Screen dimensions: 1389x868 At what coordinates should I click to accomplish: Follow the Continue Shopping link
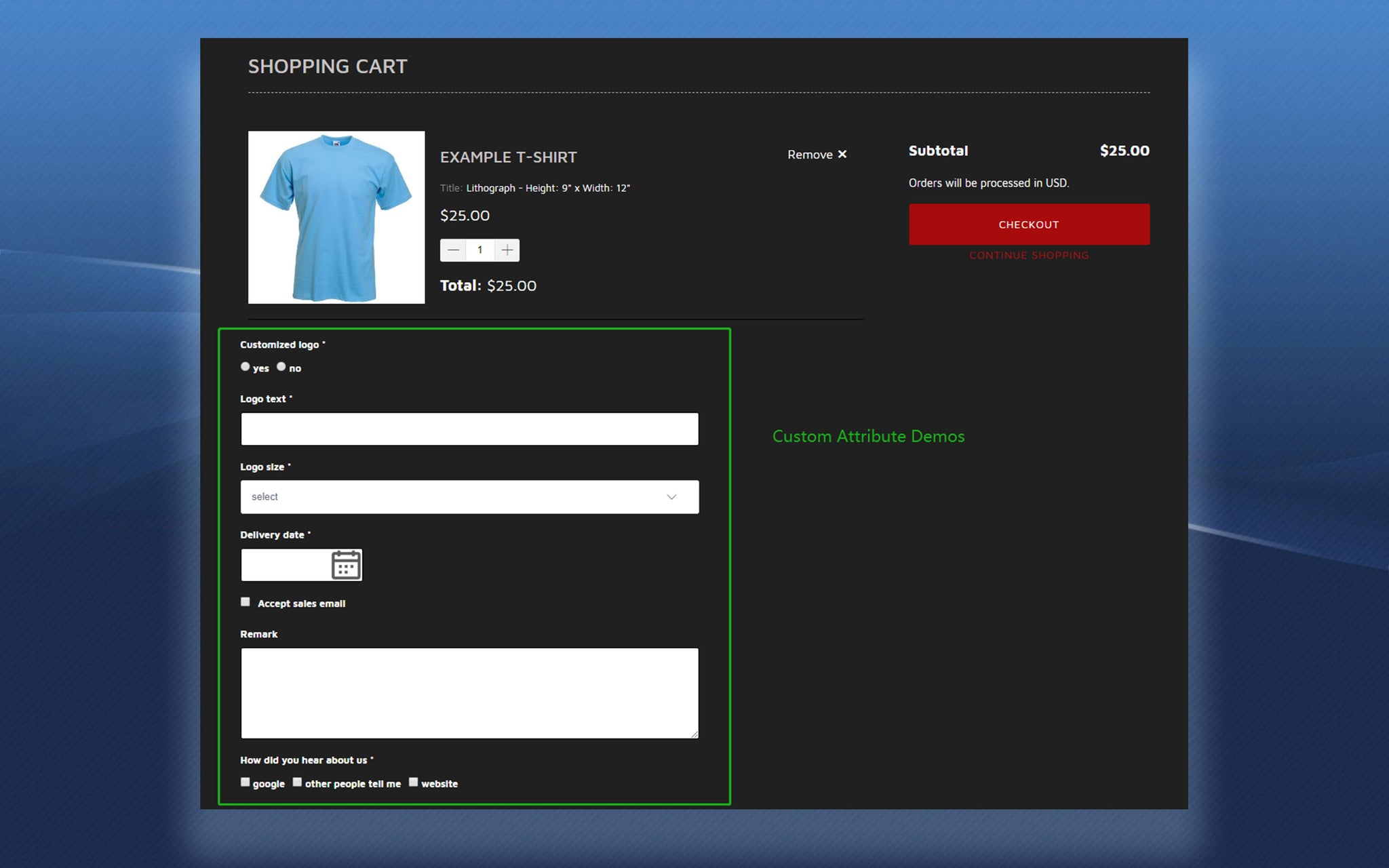[x=1029, y=256]
